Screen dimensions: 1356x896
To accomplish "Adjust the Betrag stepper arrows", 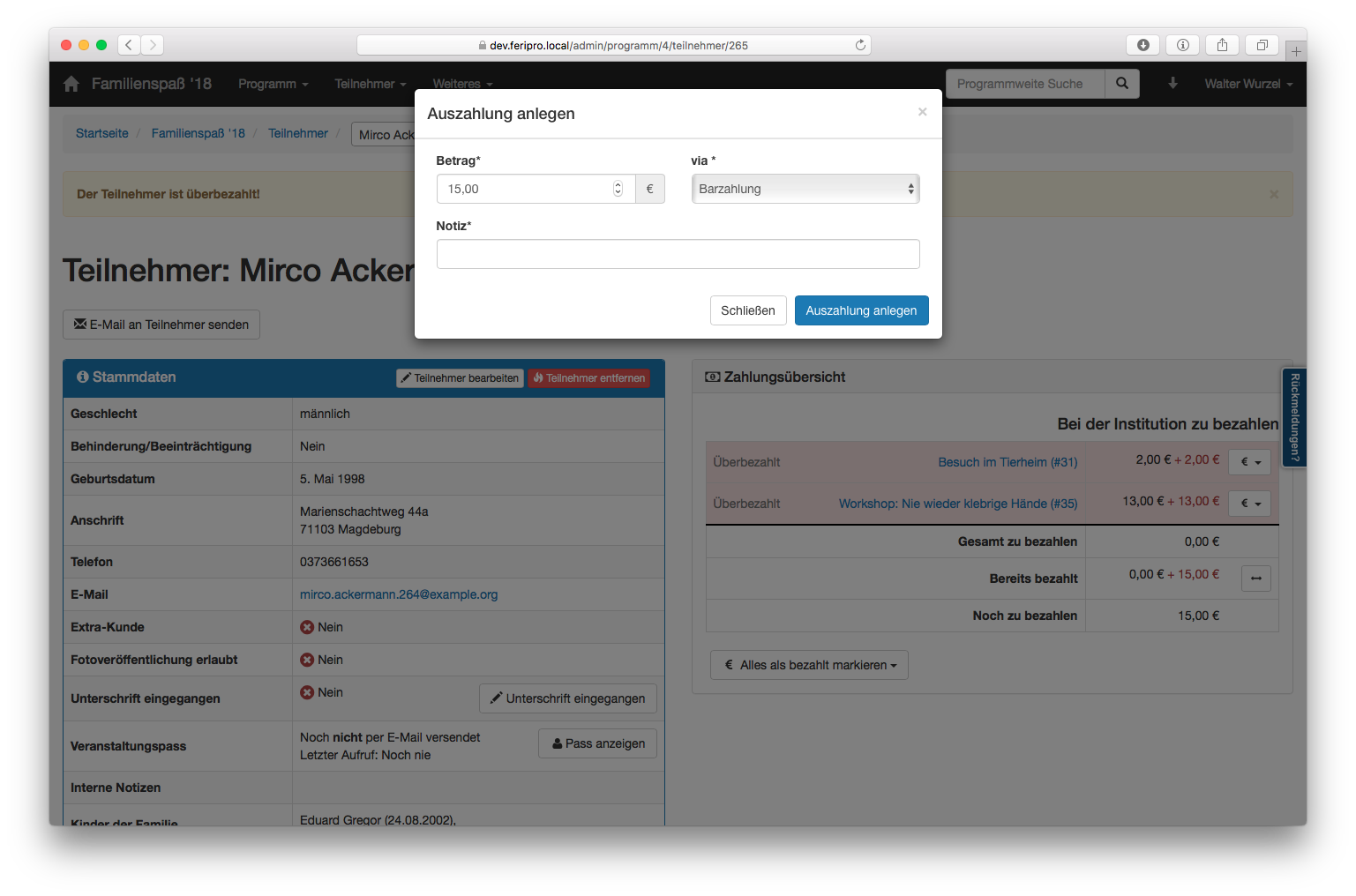I will click(618, 189).
